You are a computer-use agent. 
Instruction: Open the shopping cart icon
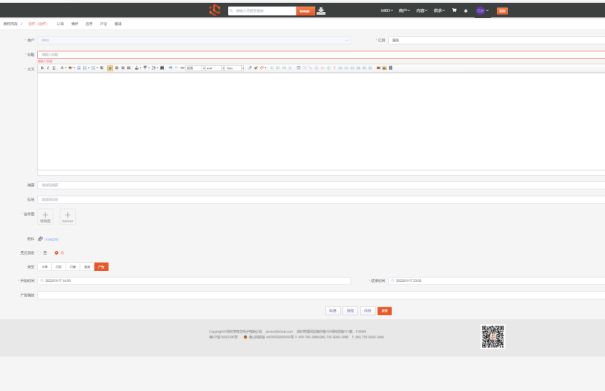454,10
